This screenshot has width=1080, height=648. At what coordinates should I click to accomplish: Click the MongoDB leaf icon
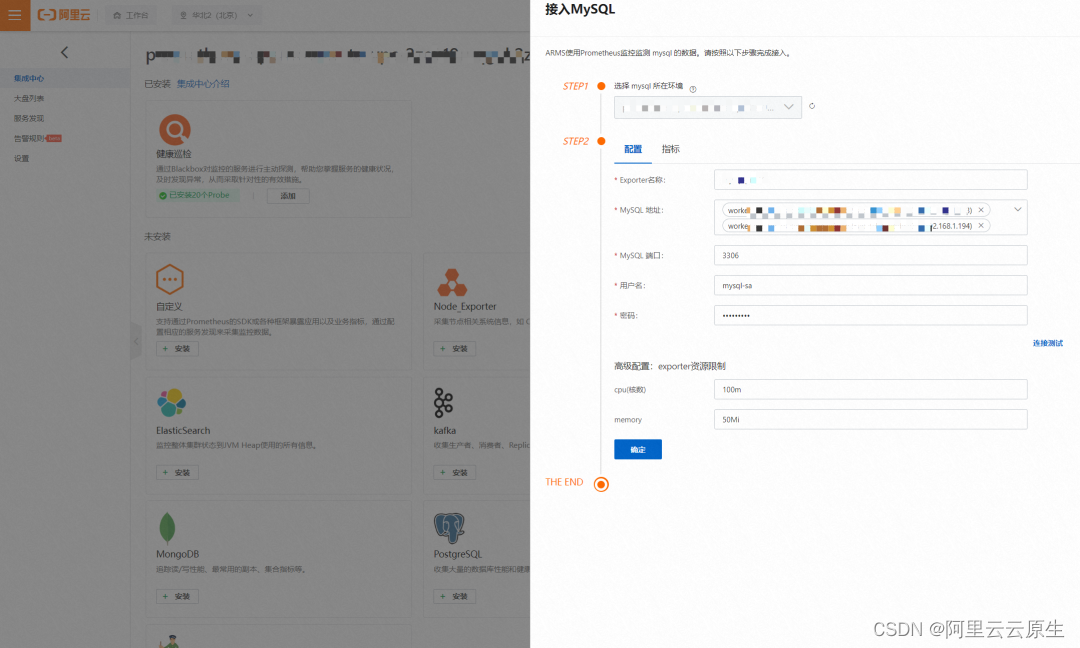click(x=167, y=528)
